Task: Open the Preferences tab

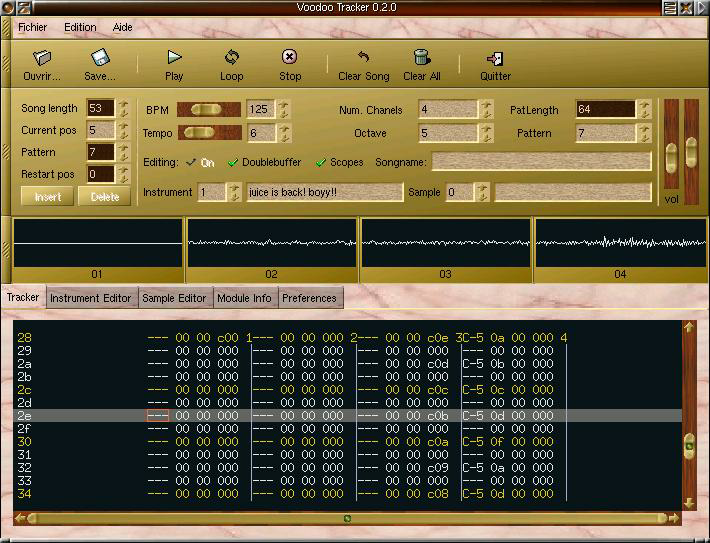Action: [310, 298]
